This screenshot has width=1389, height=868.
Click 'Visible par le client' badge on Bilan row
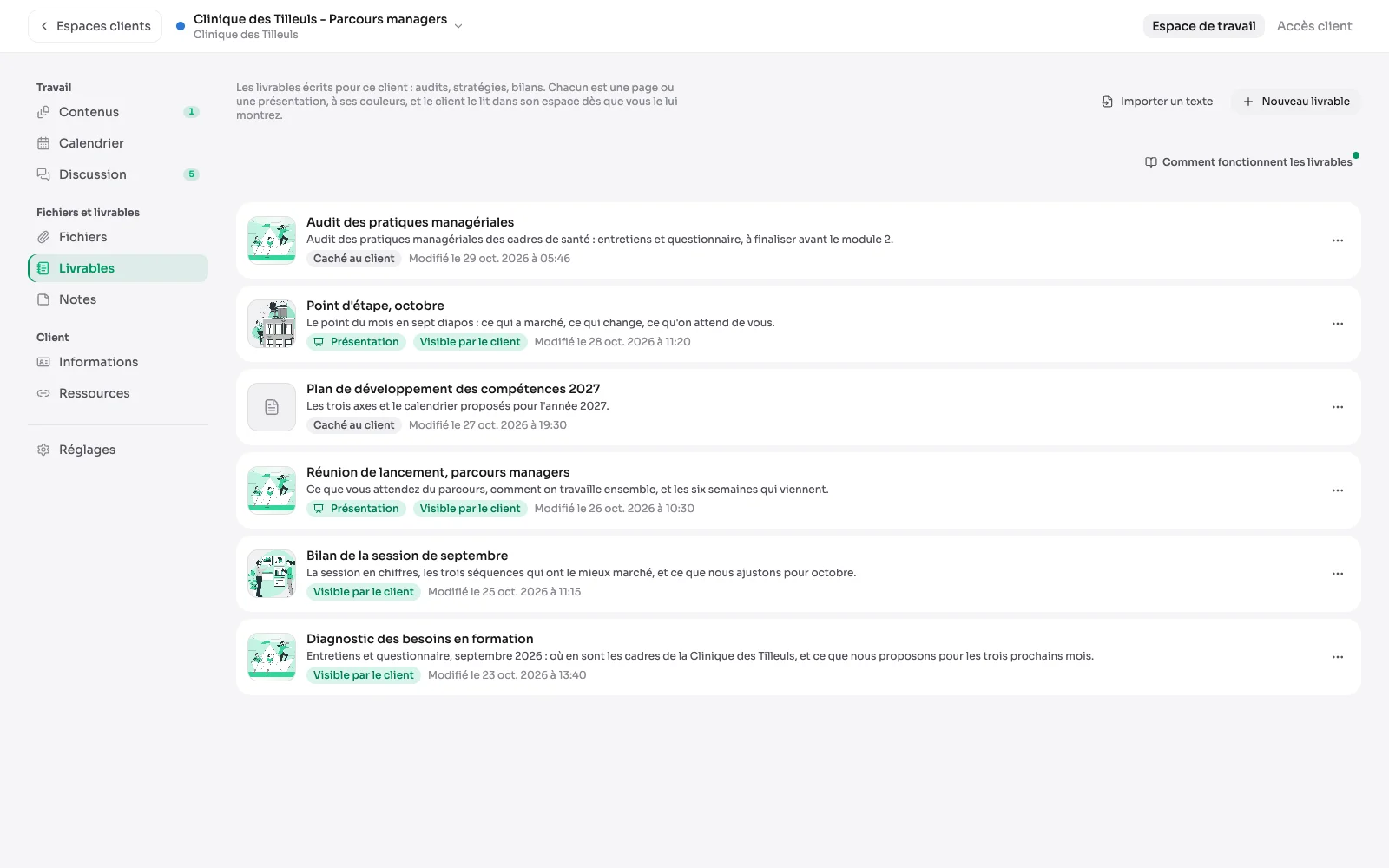[x=363, y=592]
